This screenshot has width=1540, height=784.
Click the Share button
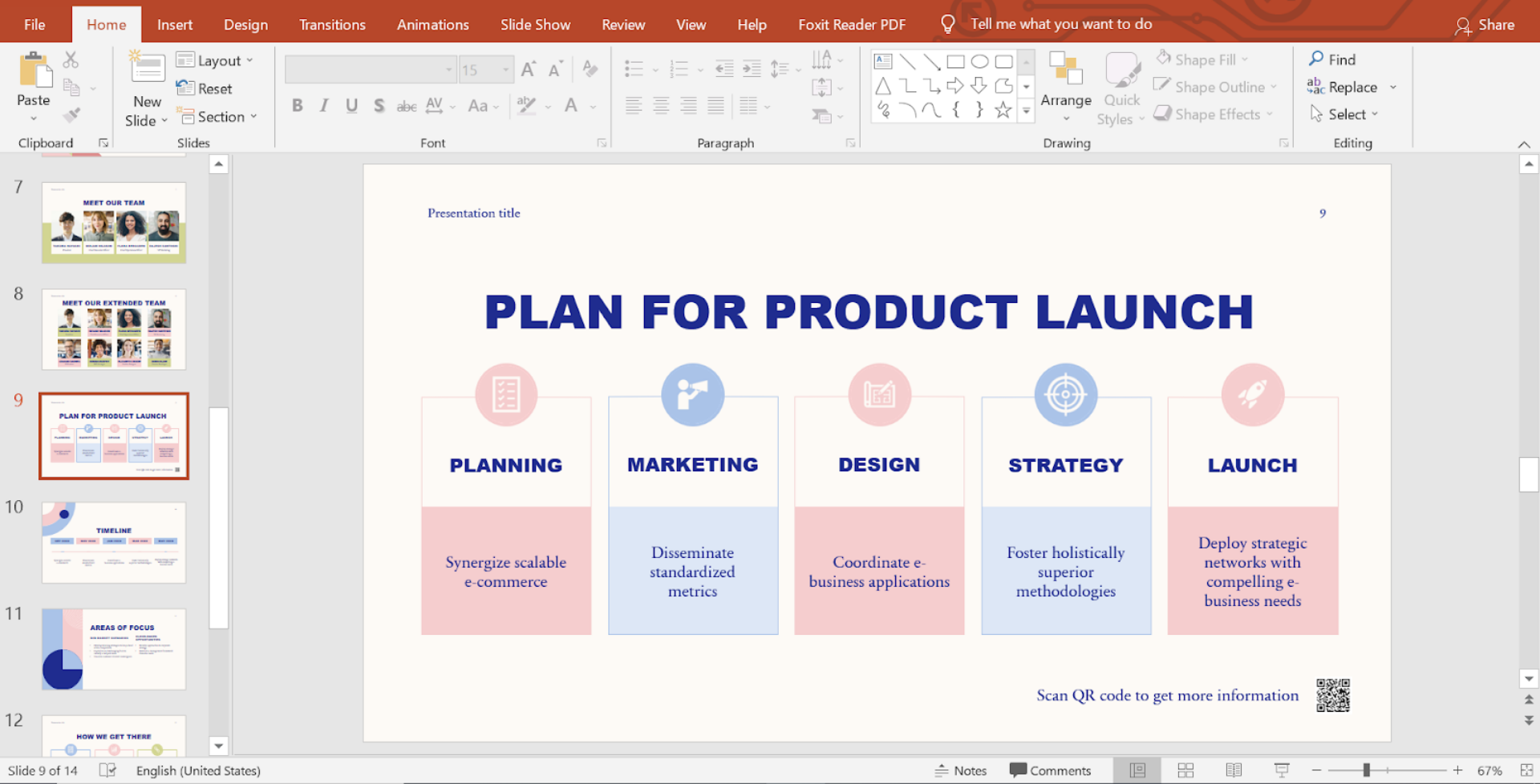pos(1485,25)
